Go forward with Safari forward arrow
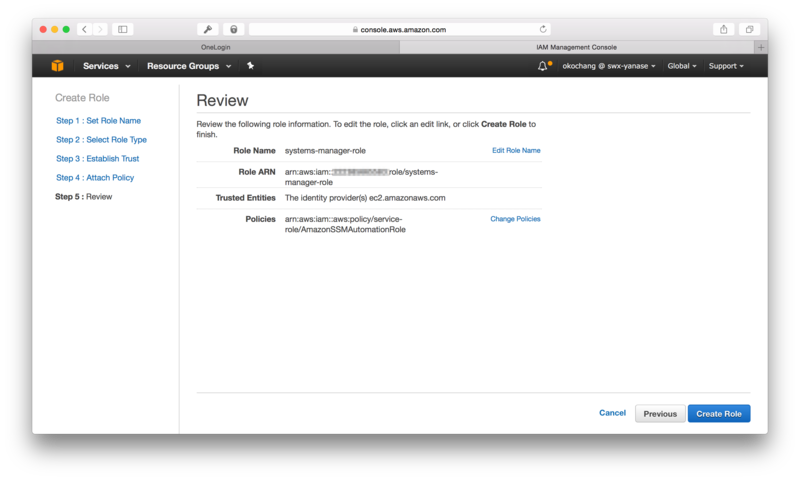The image size is (800, 480). tap(101, 30)
